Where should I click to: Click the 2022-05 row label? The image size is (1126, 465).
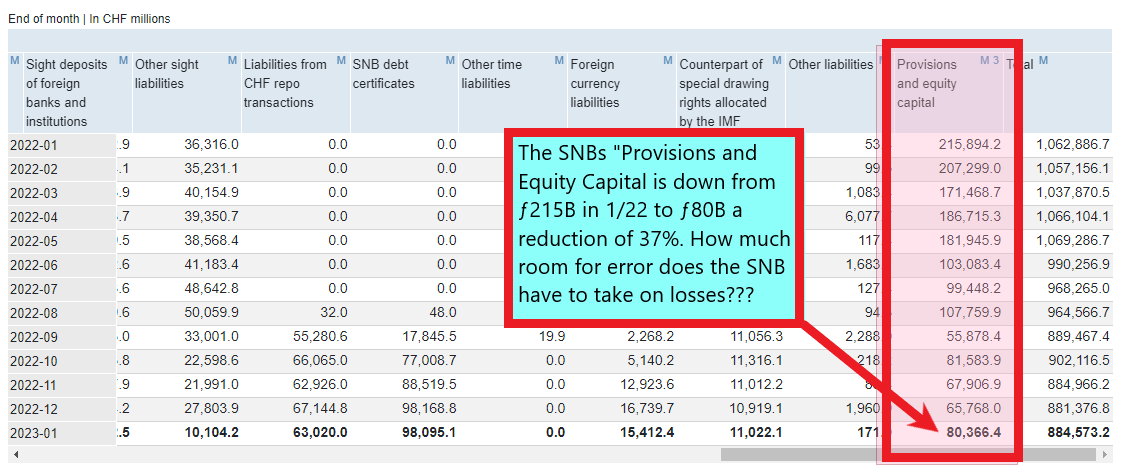coord(33,241)
